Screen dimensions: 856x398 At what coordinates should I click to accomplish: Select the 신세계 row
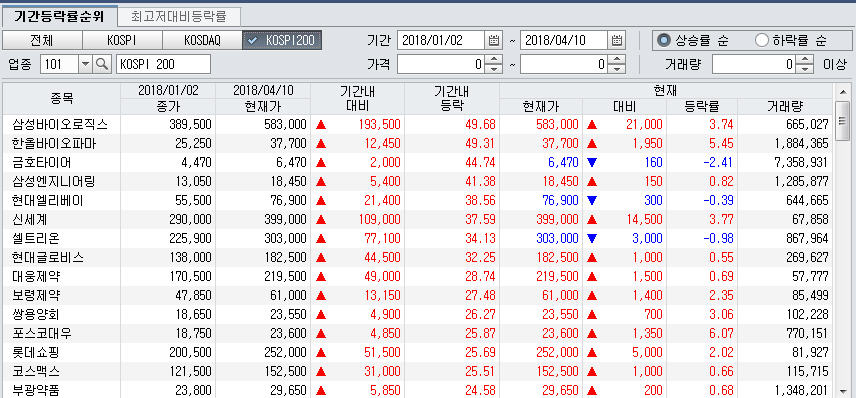(x=418, y=219)
